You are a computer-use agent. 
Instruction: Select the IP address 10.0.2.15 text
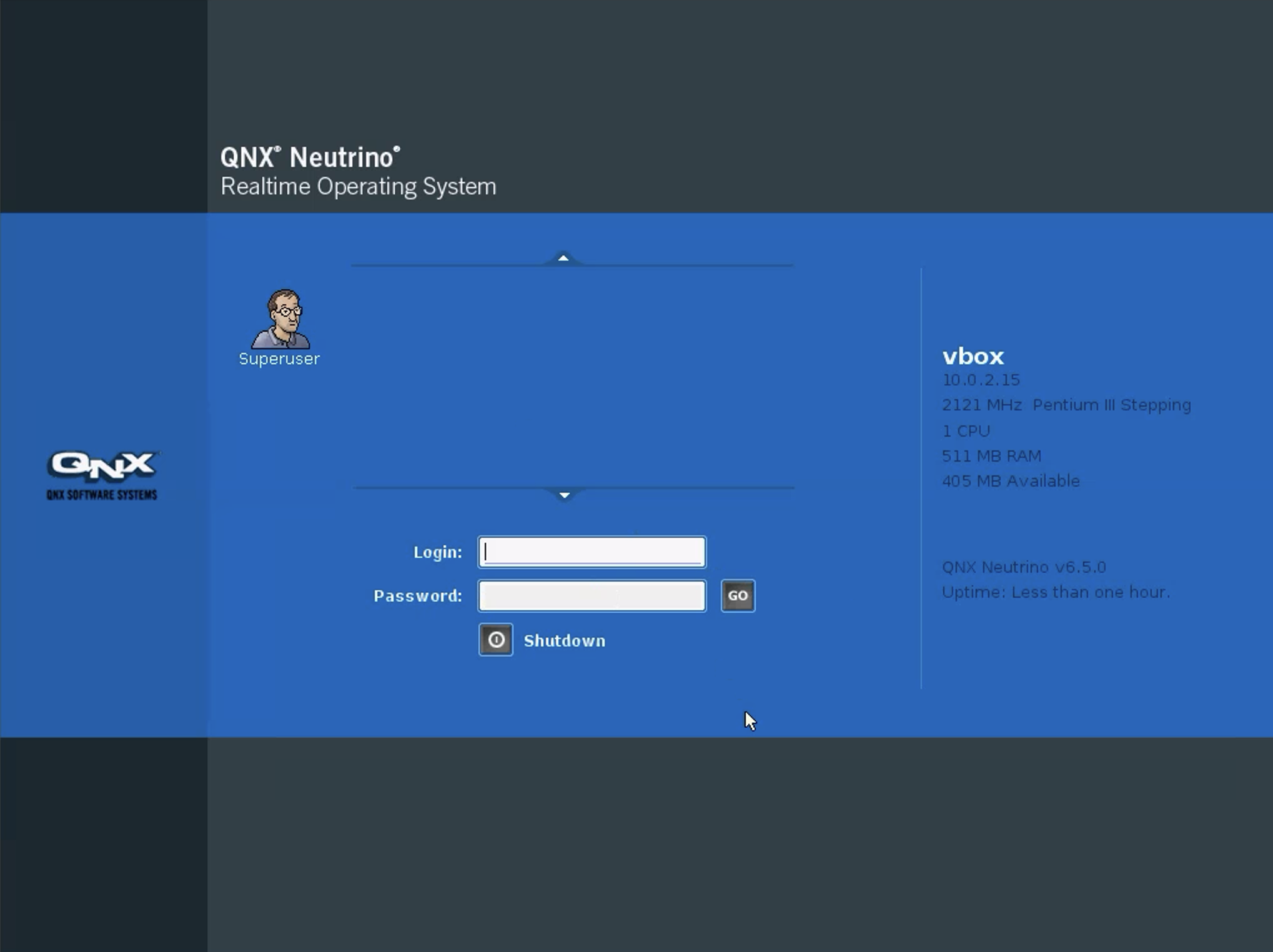[981, 379]
